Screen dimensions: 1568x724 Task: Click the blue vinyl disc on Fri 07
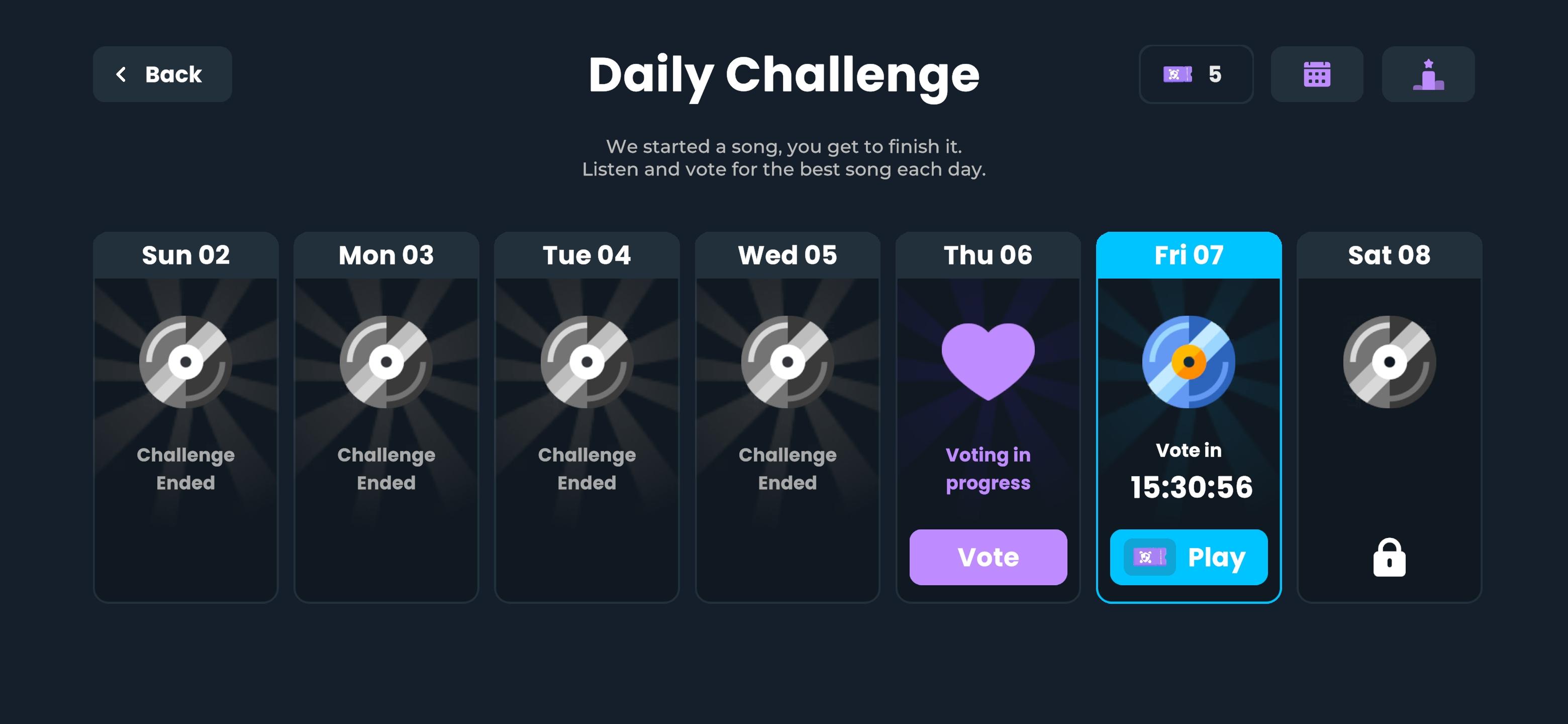(x=1188, y=361)
